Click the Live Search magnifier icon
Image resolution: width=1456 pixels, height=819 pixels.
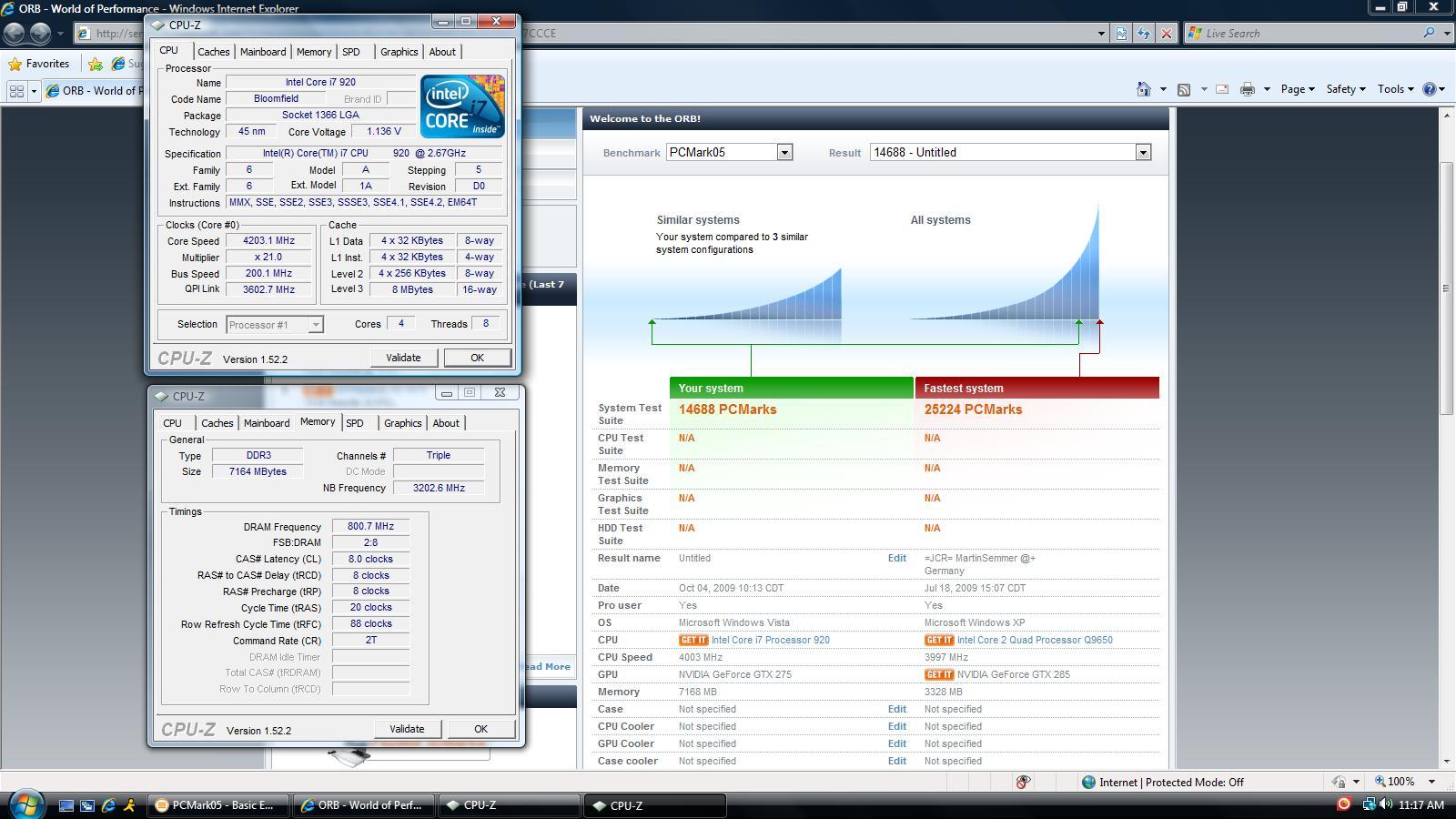coord(1429,33)
